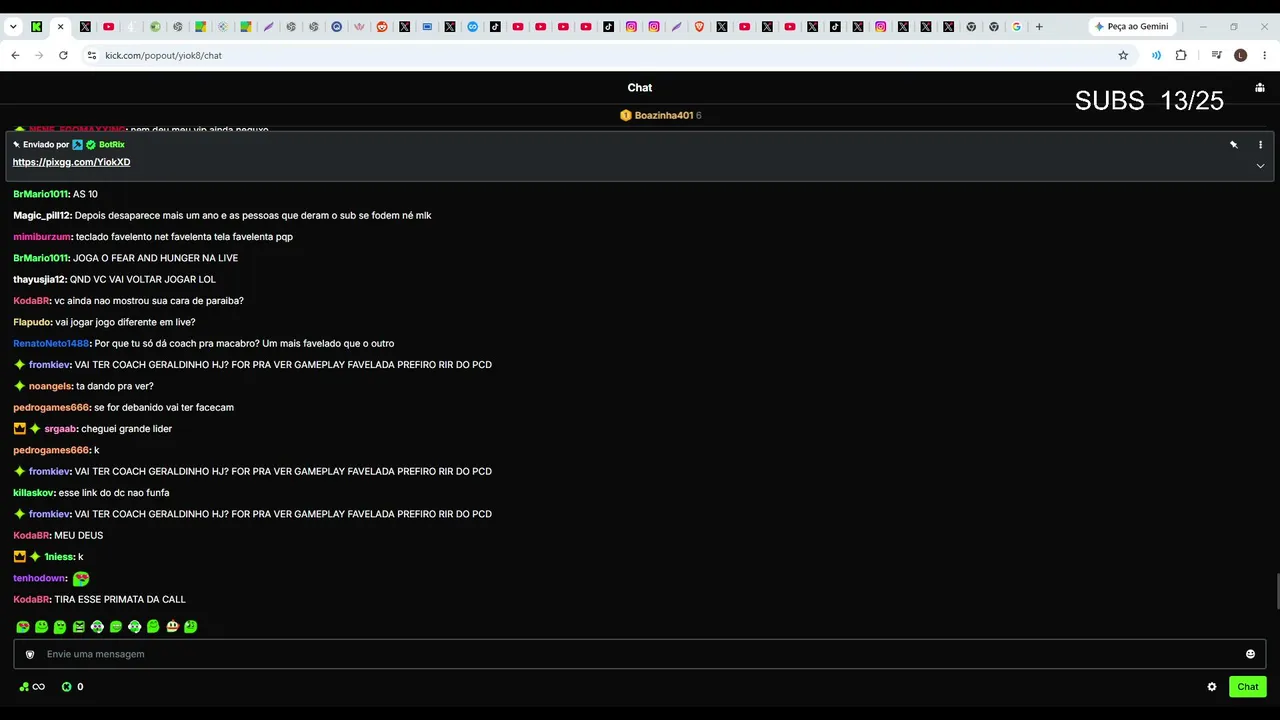
Task: Open the Extensions puzzle icon
Action: coord(1181,55)
